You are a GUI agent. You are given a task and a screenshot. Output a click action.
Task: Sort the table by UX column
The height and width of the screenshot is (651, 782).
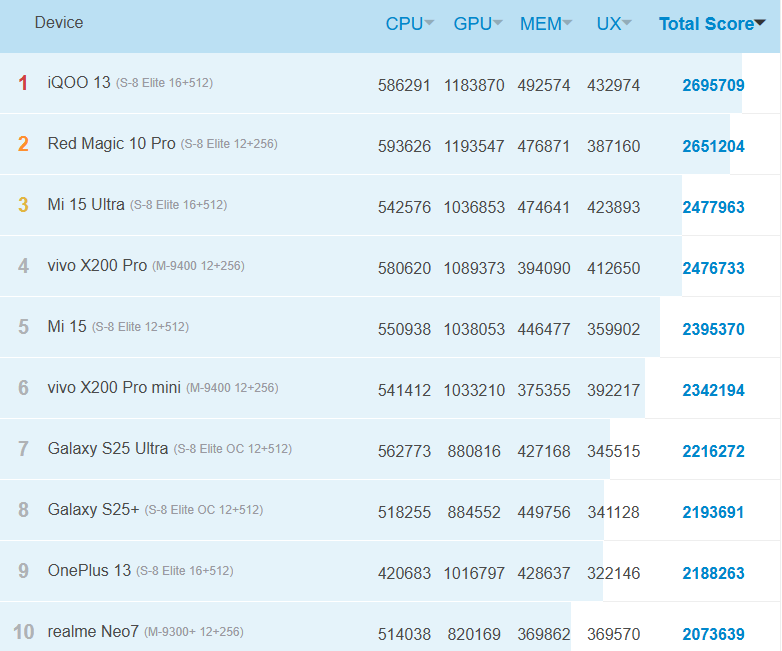[614, 23]
